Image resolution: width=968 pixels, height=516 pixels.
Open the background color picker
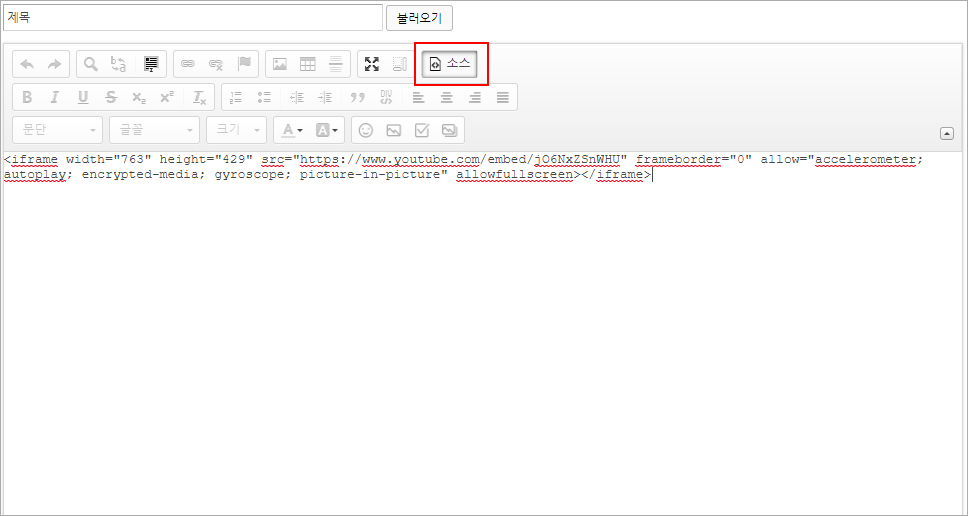click(327, 130)
